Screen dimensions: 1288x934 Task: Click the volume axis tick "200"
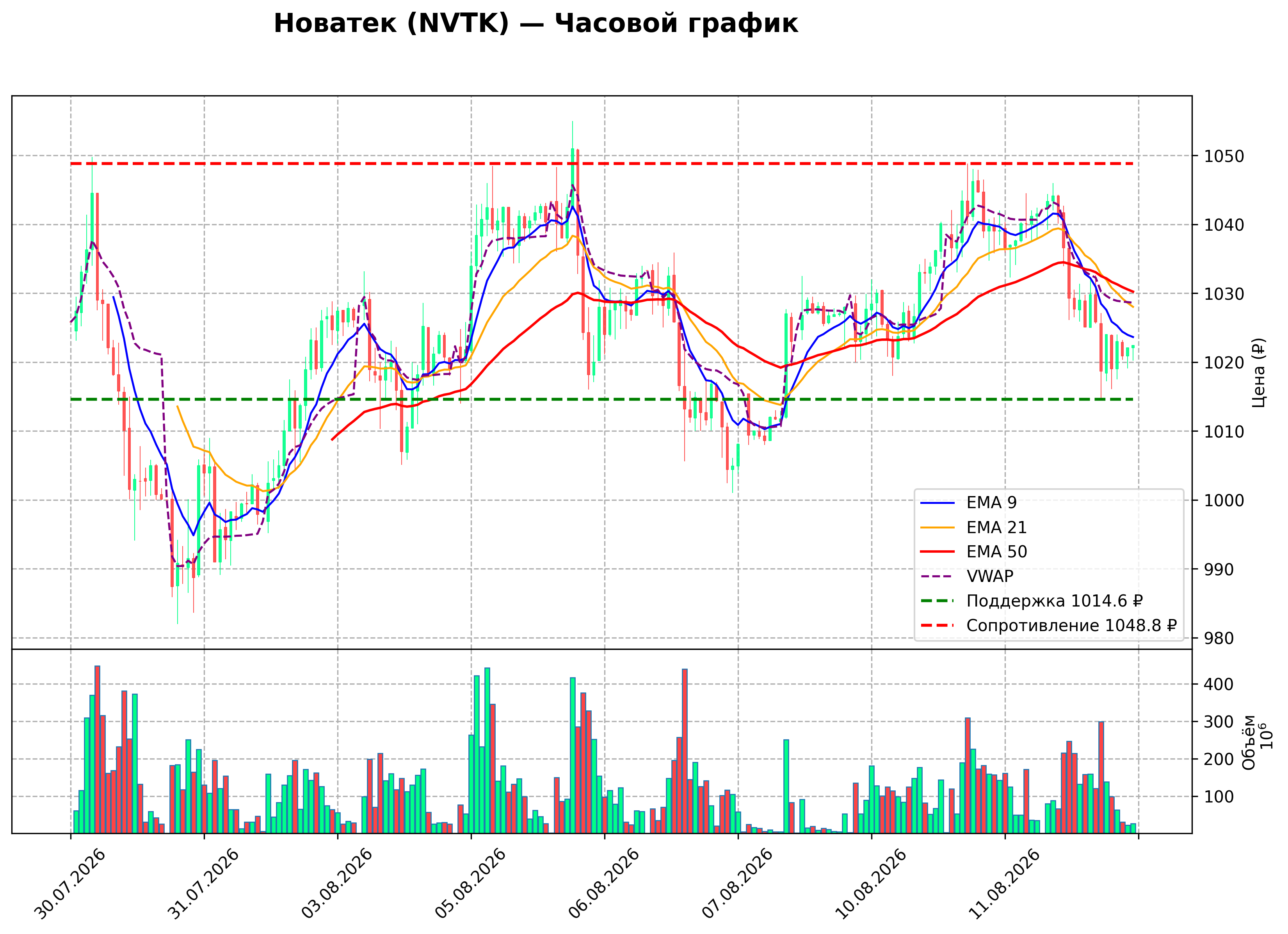pos(1219,759)
